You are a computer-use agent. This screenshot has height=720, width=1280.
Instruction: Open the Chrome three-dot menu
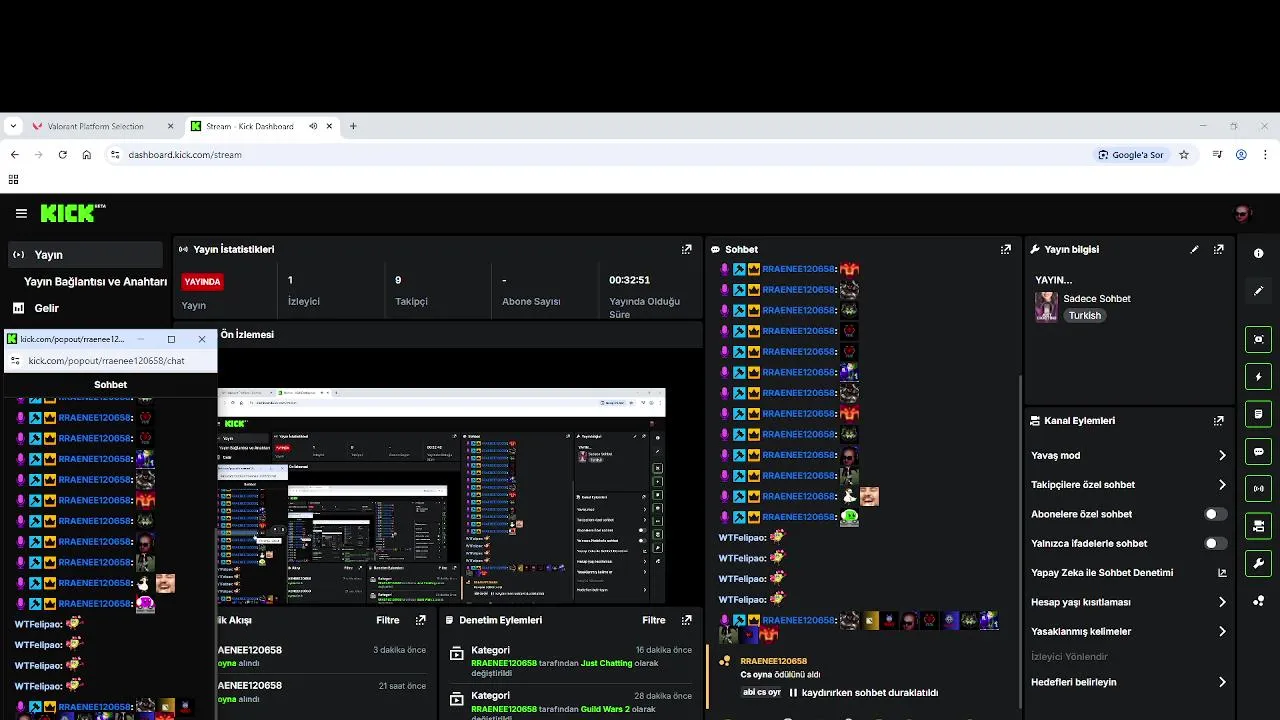pos(1265,155)
